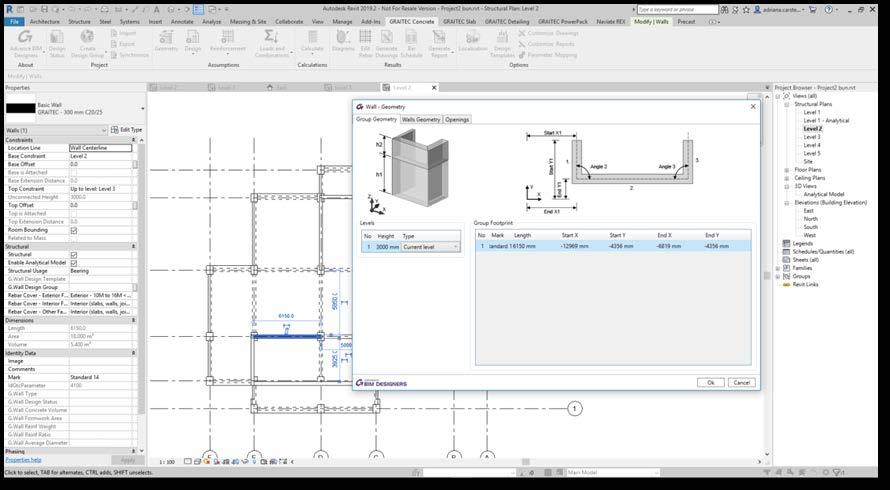Switch to the Walls Geometry tab
Viewport: 890px width, 490px height.
pos(421,120)
